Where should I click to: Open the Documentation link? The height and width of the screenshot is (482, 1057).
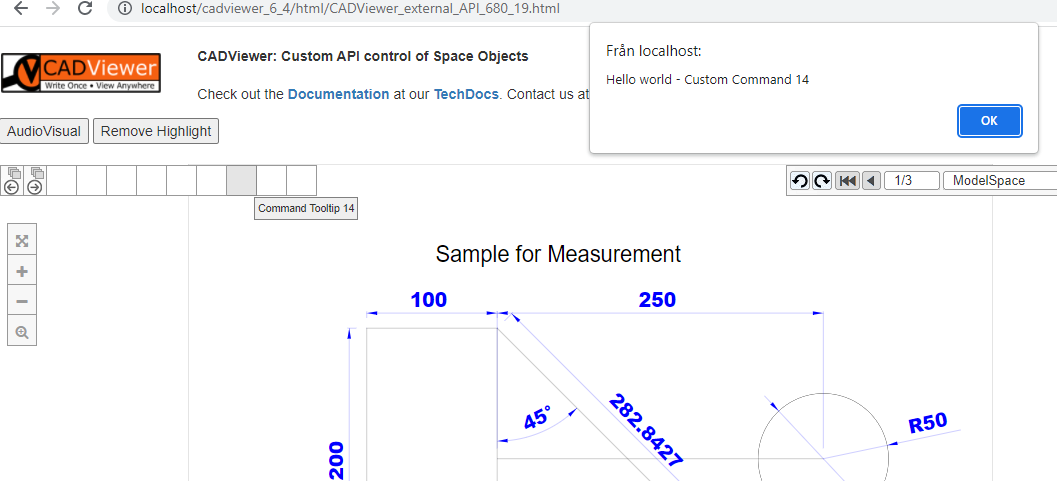click(x=338, y=94)
